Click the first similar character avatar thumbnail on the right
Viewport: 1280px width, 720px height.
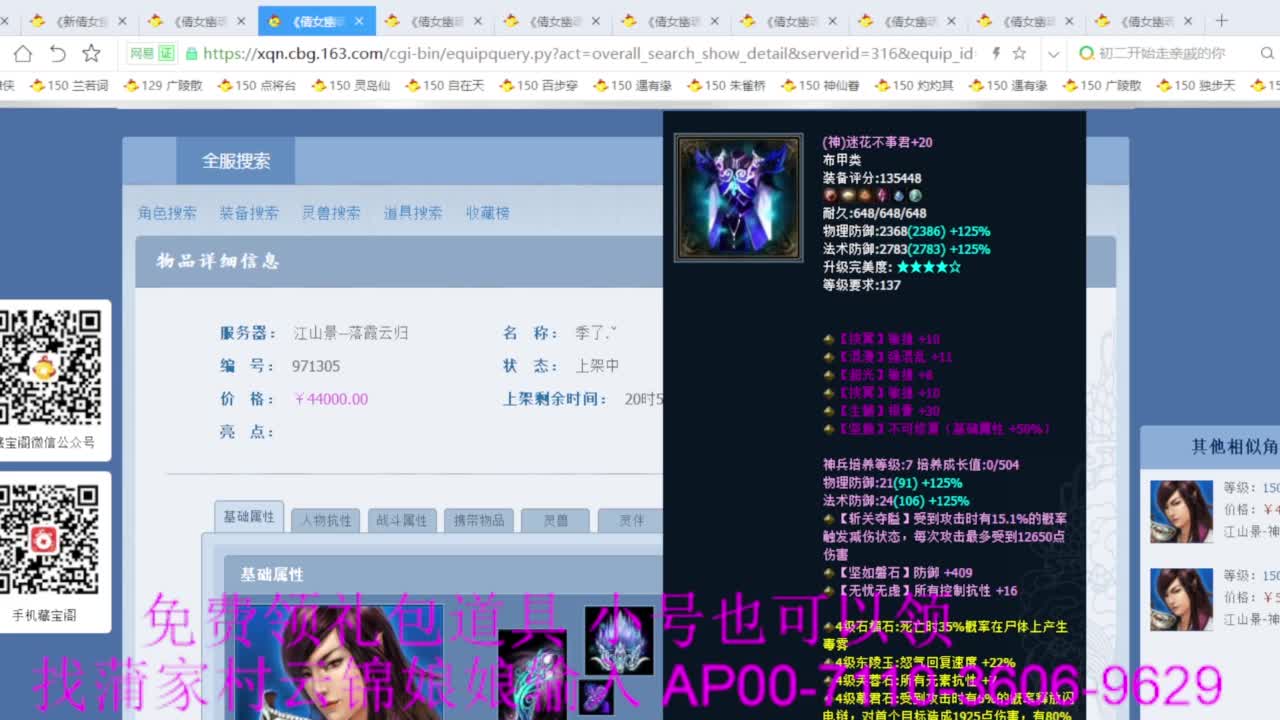coord(1181,511)
